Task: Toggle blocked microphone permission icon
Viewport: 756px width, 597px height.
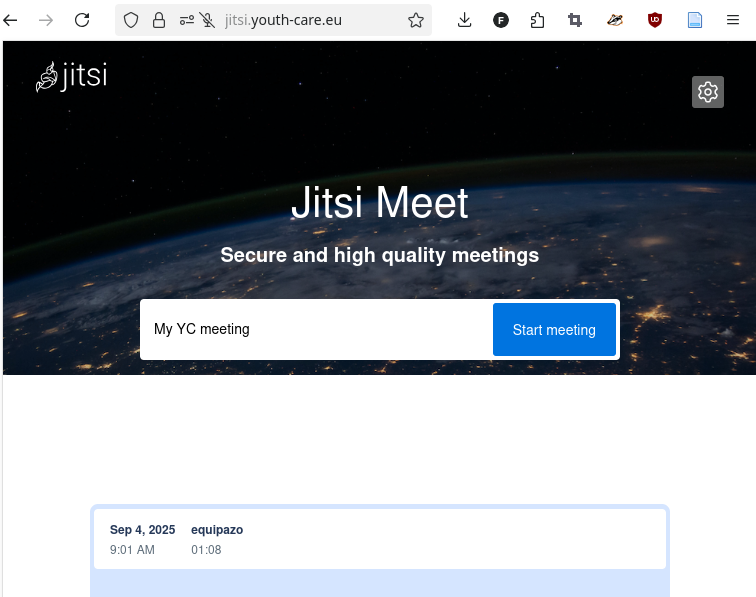Action: tap(208, 20)
